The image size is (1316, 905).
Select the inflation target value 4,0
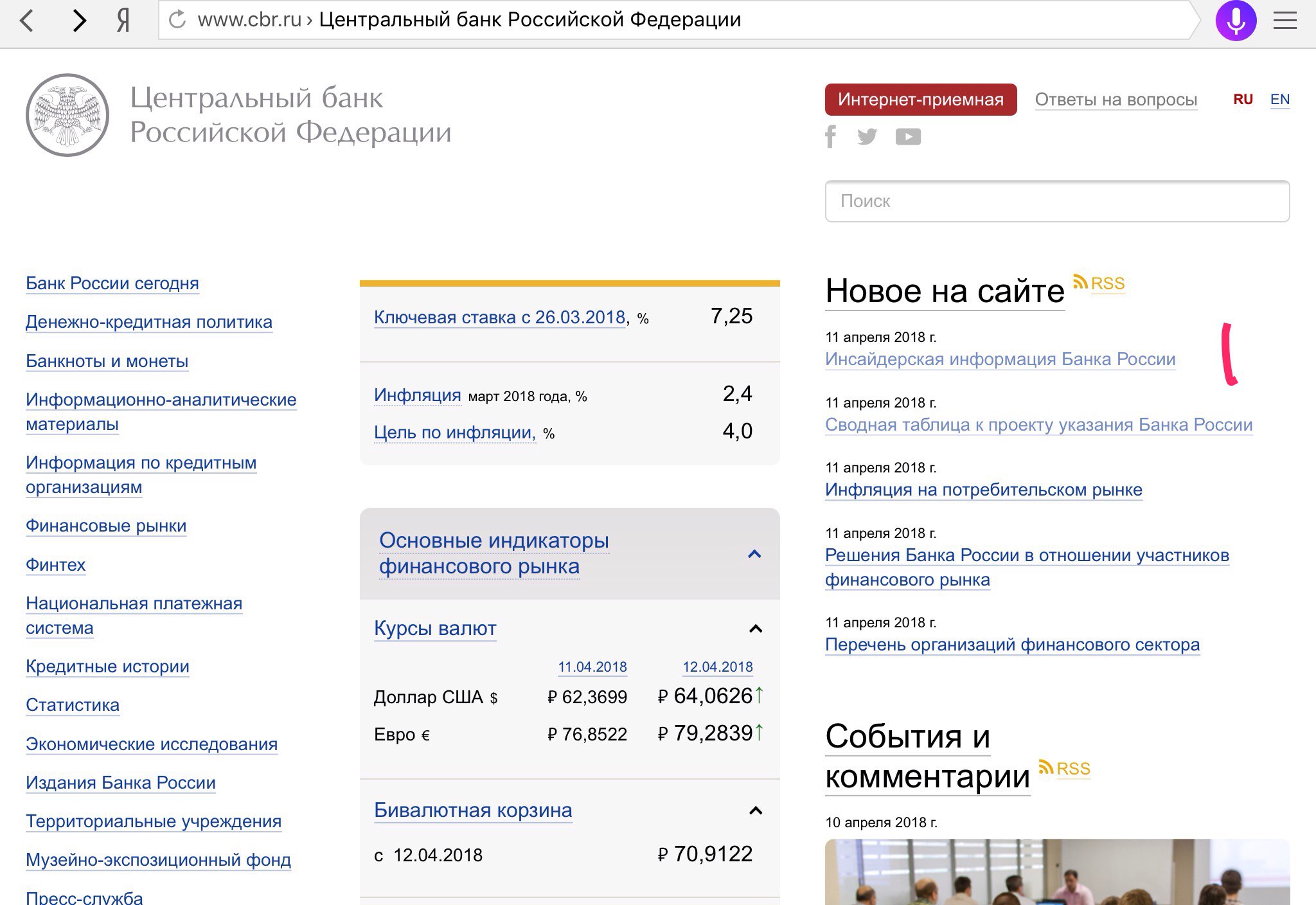[738, 431]
